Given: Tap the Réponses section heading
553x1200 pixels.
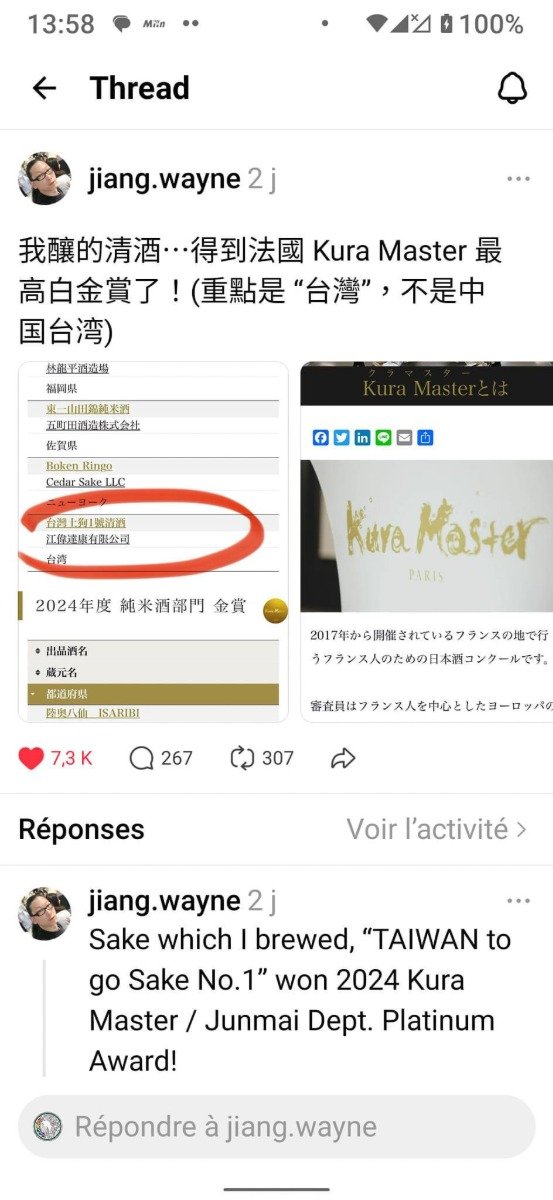Looking at the screenshot, I should click(x=81, y=829).
